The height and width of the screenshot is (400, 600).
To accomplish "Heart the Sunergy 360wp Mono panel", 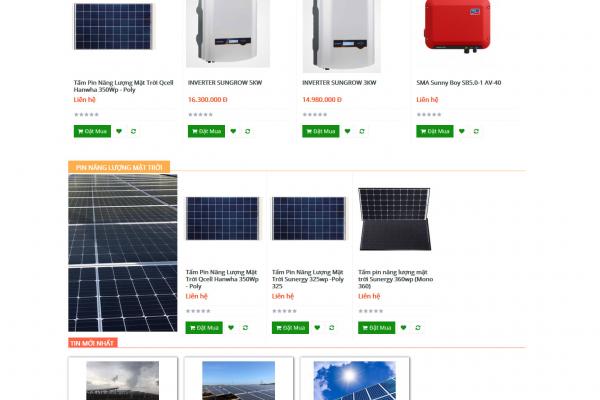I will (x=404, y=327).
